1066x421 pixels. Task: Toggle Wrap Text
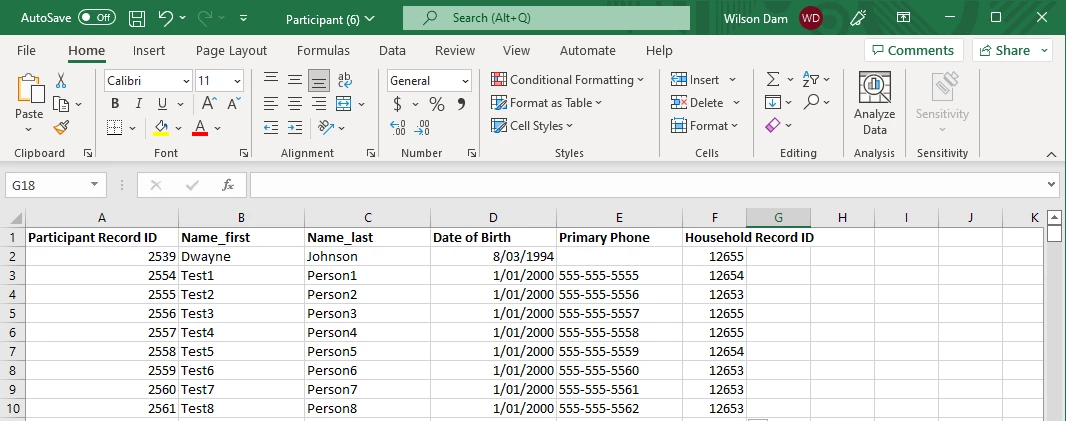click(x=345, y=80)
